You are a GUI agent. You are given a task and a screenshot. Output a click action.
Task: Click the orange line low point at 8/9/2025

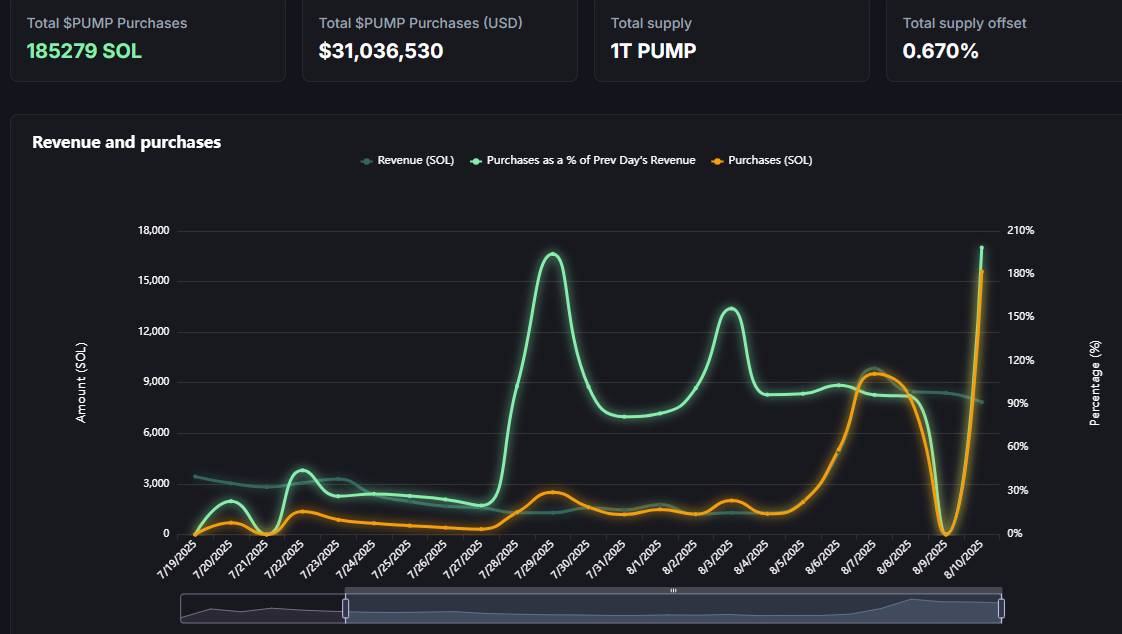[x=946, y=533]
